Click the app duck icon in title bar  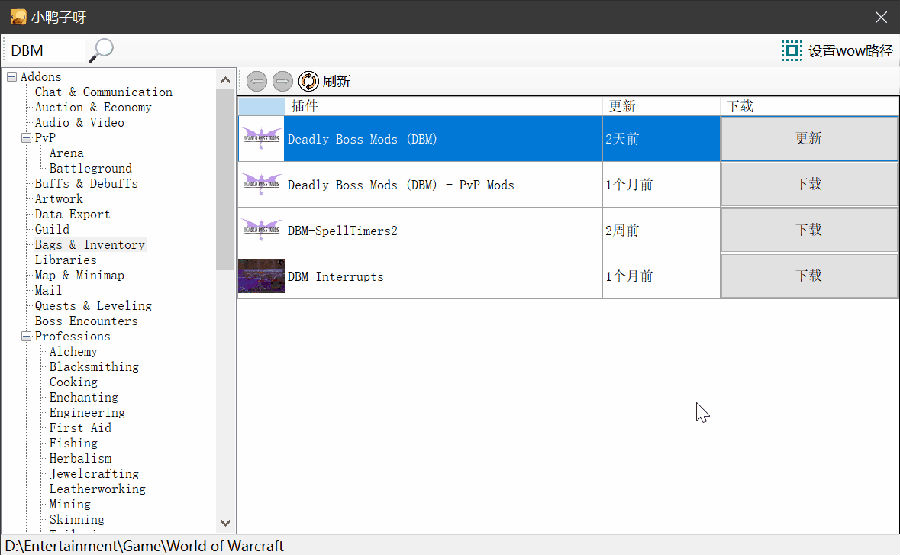point(18,17)
